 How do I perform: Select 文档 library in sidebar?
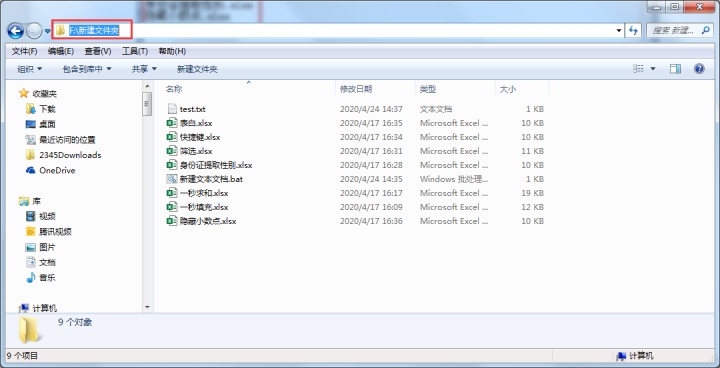pos(47,262)
